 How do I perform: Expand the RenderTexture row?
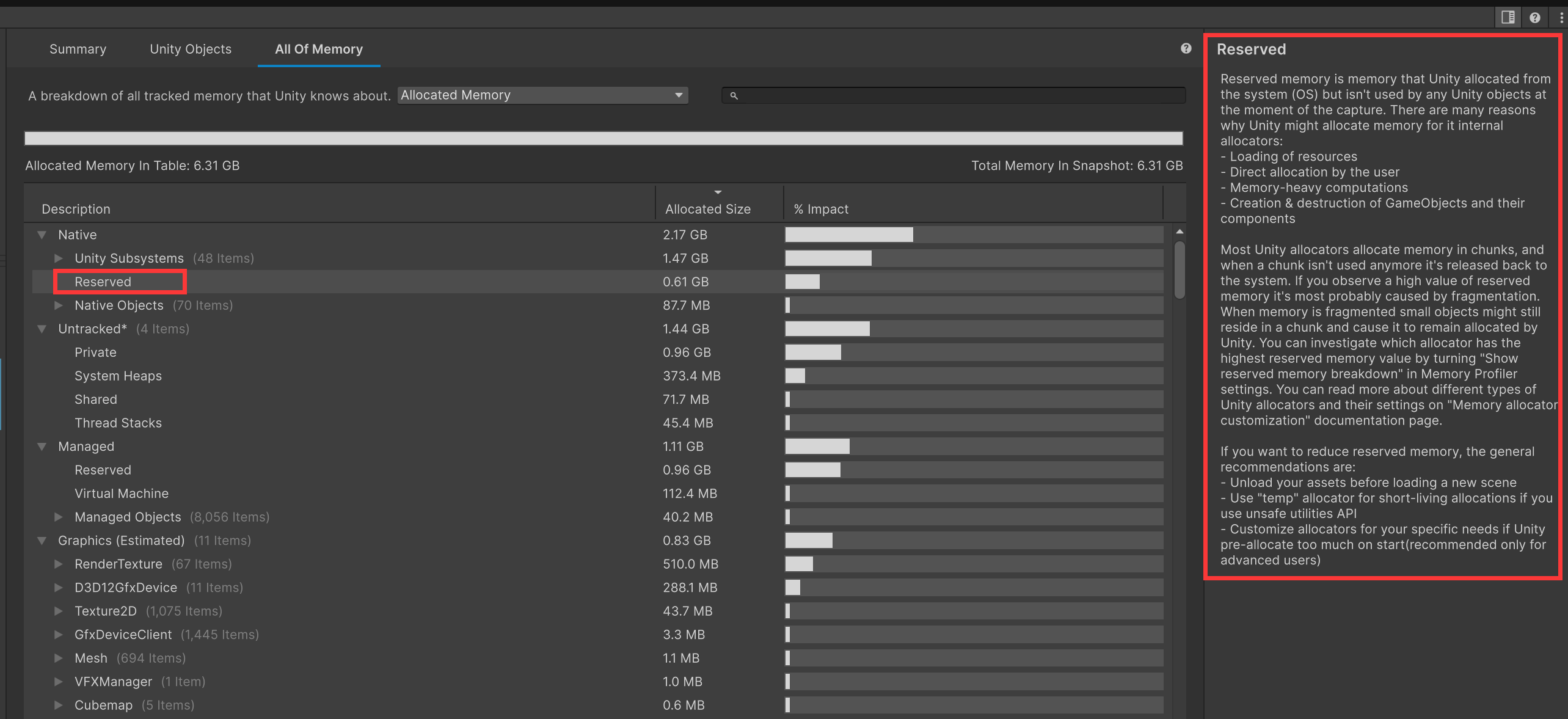pyautogui.click(x=59, y=564)
